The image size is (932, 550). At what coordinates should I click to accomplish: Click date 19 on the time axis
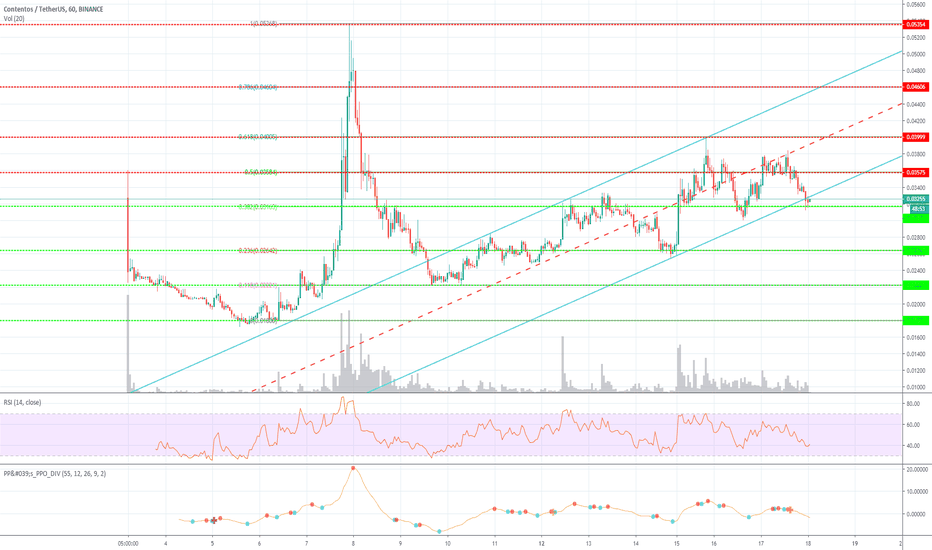[855, 543]
